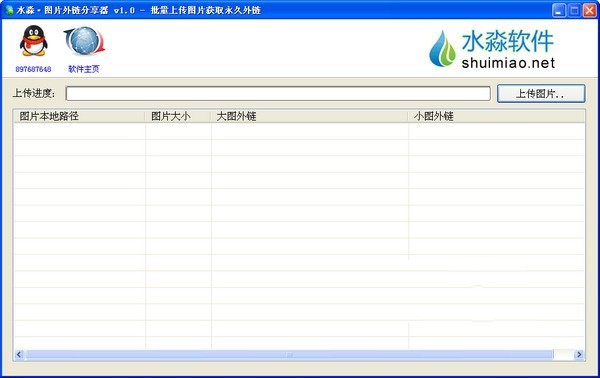The width and height of the screenshot is (600, 378).
Task: Click the QQ number 897687648 link
Action: [33, 69]
